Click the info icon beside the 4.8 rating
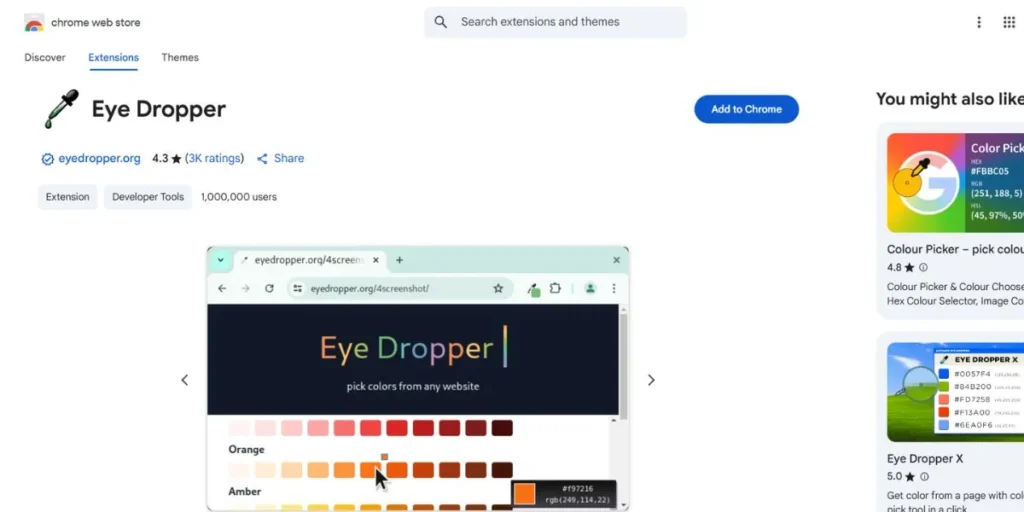The image size is (1024, 512). click(923, 267)
